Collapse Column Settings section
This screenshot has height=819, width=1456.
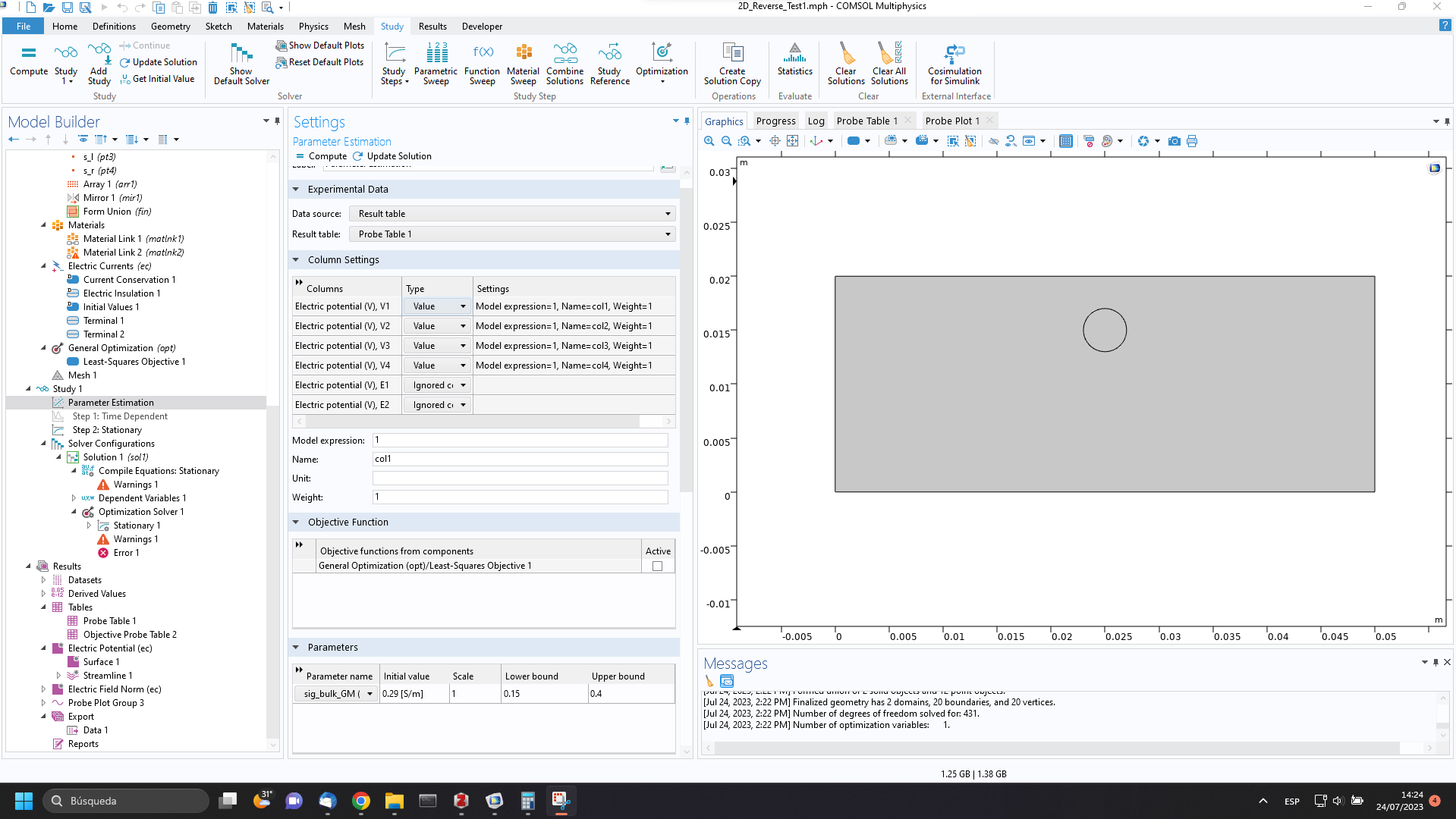tap(296, 260)
